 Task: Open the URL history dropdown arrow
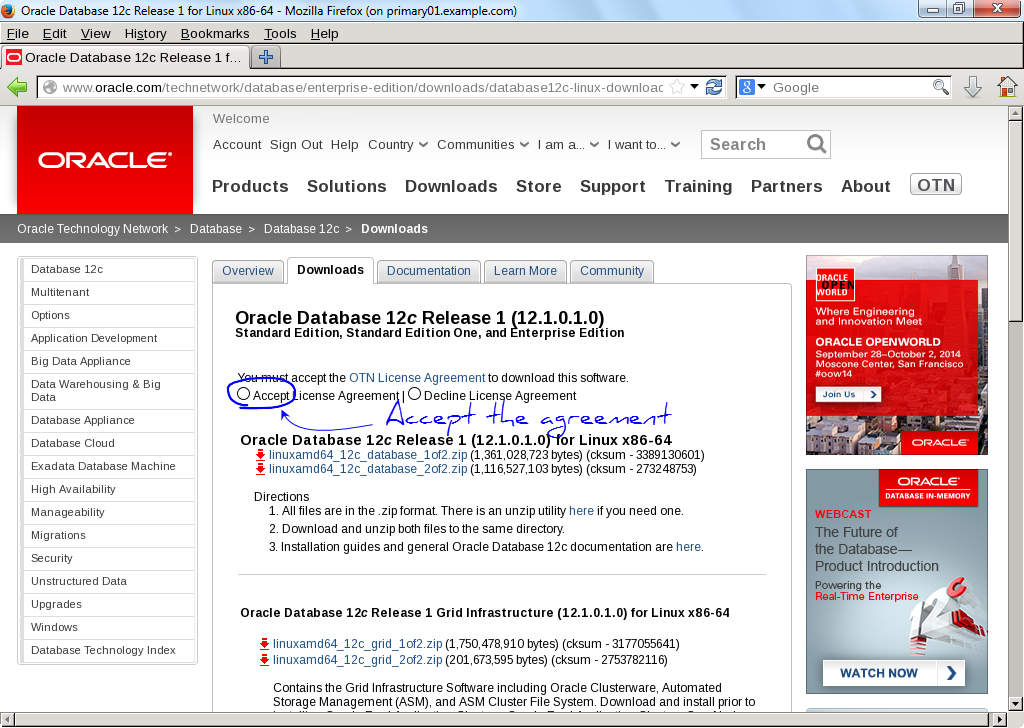click(x=695, y=86)
